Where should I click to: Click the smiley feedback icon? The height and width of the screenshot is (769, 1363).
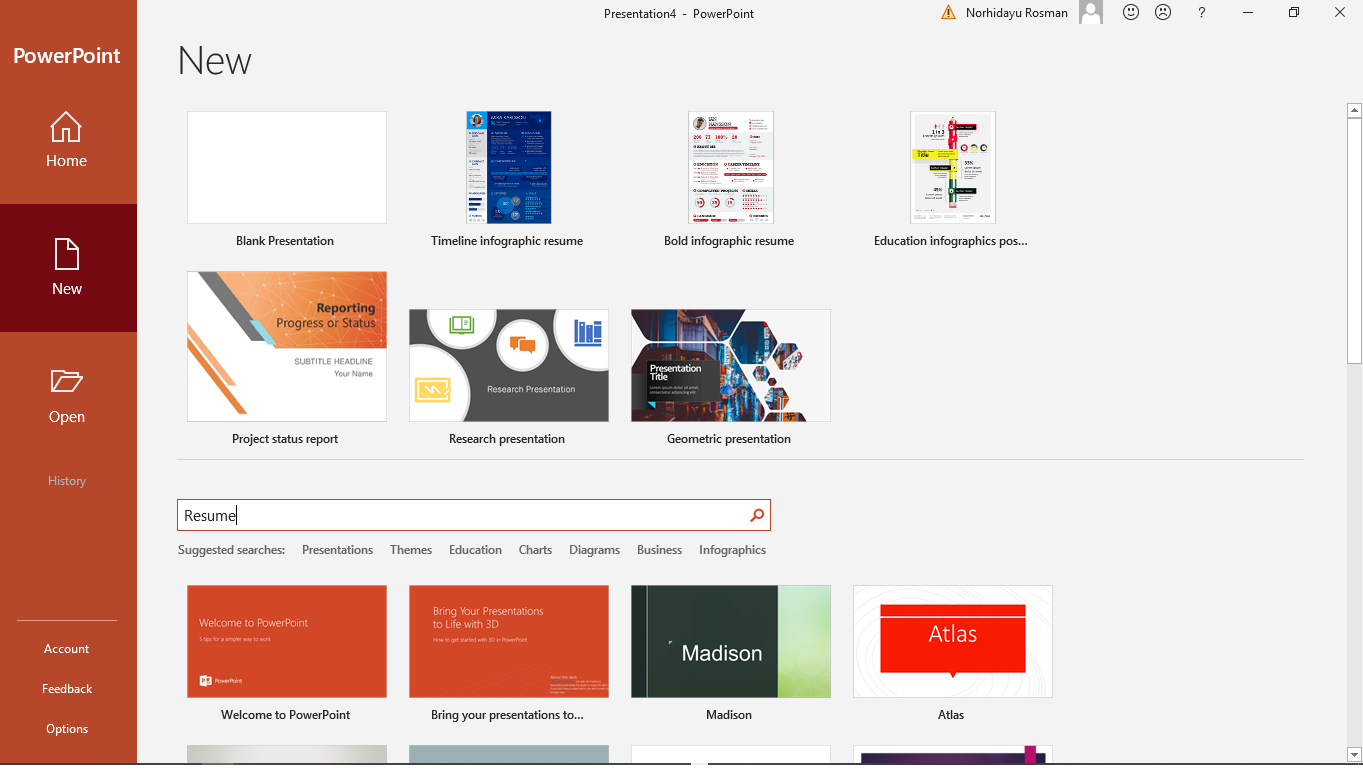1130,12
